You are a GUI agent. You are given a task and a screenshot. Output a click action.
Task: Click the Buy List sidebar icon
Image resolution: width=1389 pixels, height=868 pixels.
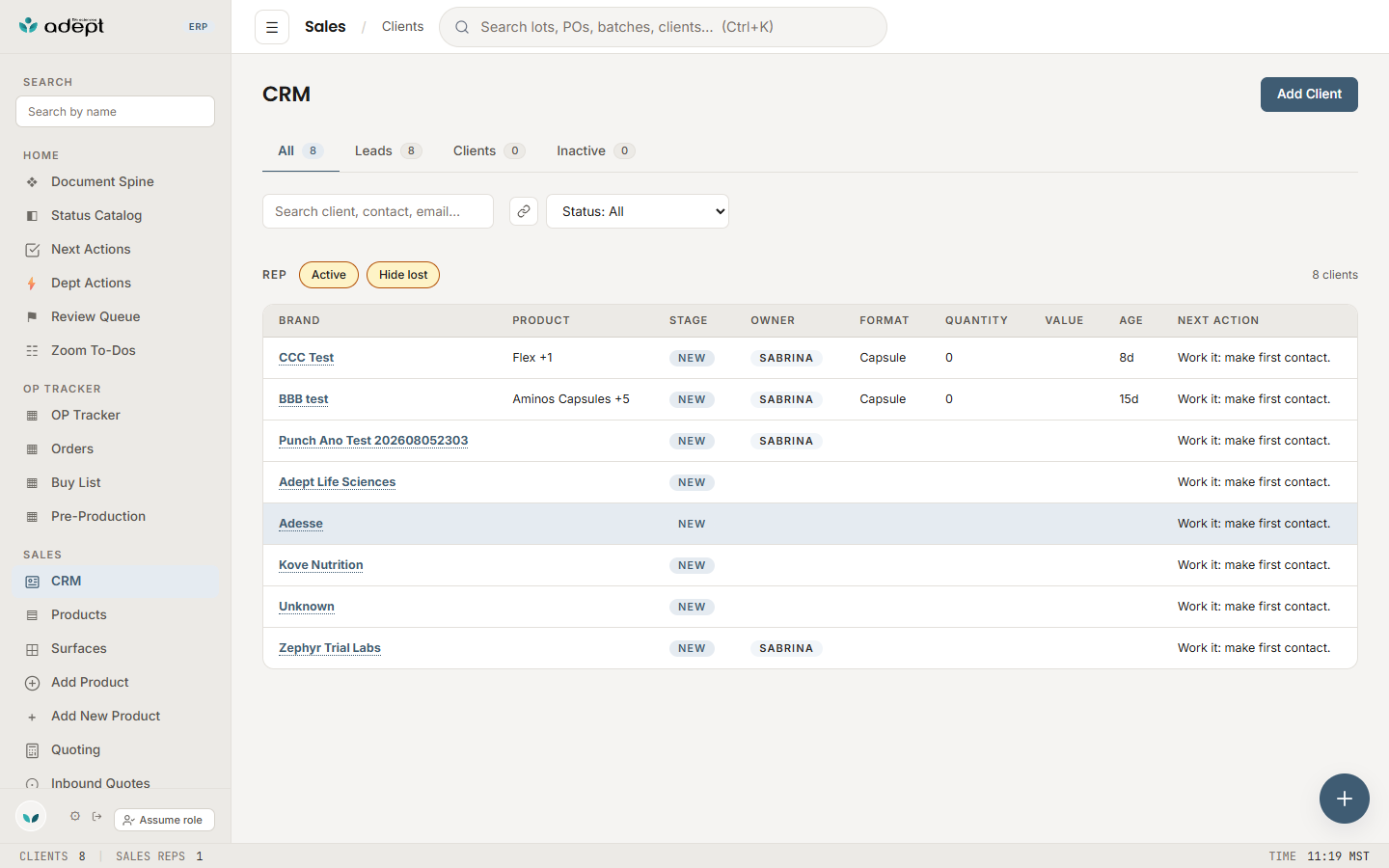[x=32, y=483]
